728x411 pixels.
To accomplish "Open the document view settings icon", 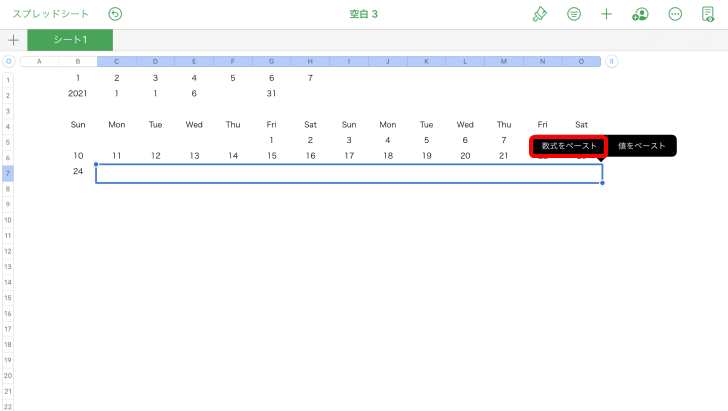I will 708,14.
